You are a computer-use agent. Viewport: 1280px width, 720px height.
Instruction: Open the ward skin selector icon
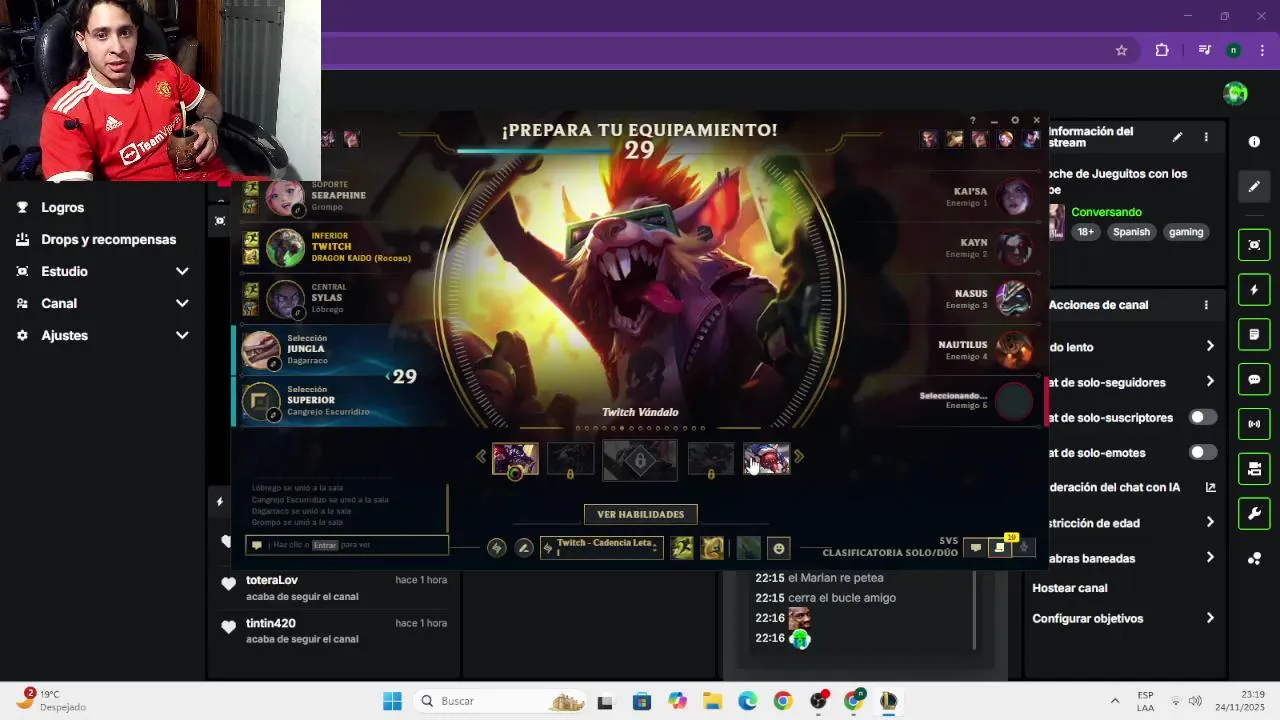(x=748, y=548)
